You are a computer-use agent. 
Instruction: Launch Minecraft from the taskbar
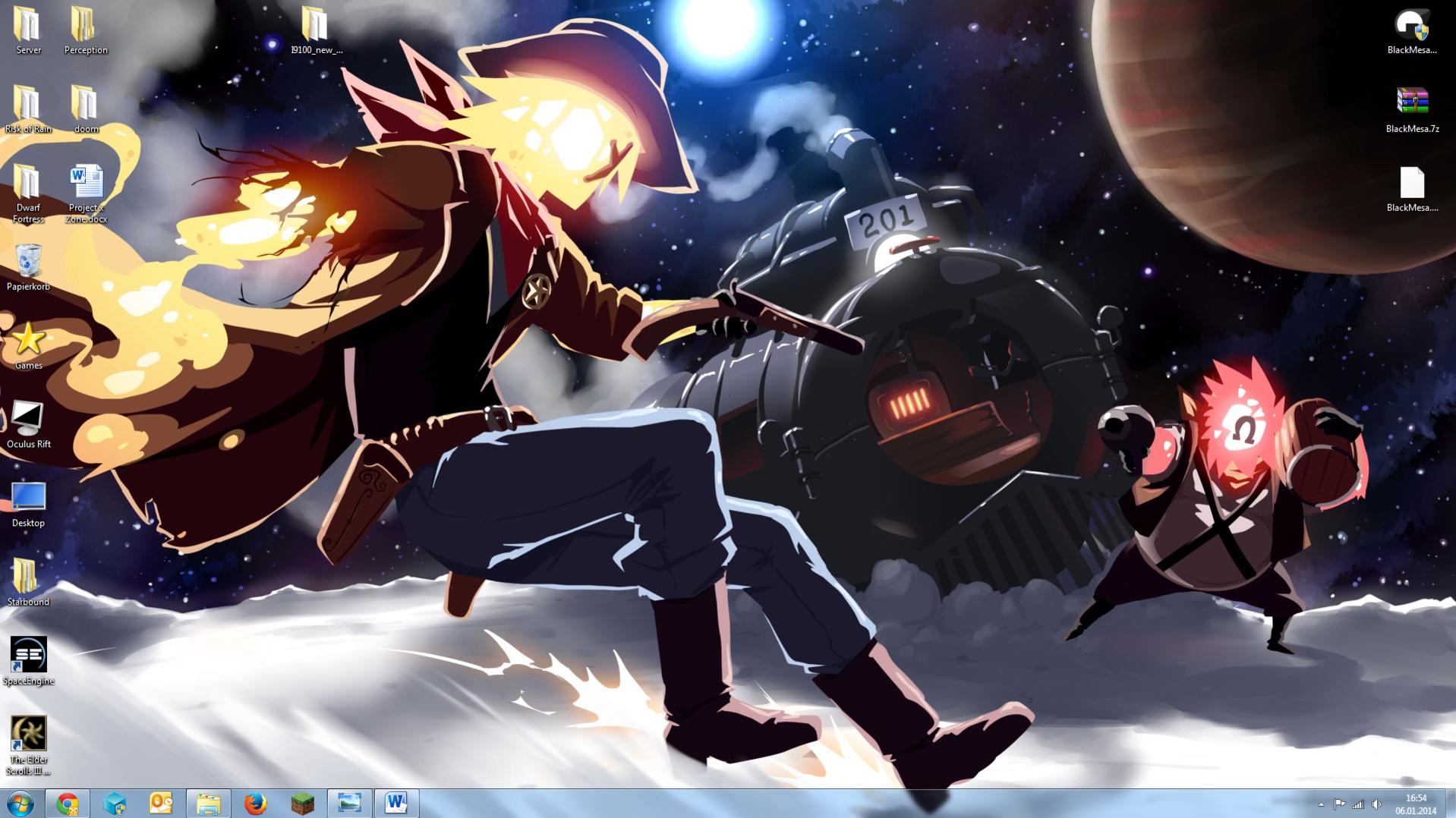click(302, 804)
